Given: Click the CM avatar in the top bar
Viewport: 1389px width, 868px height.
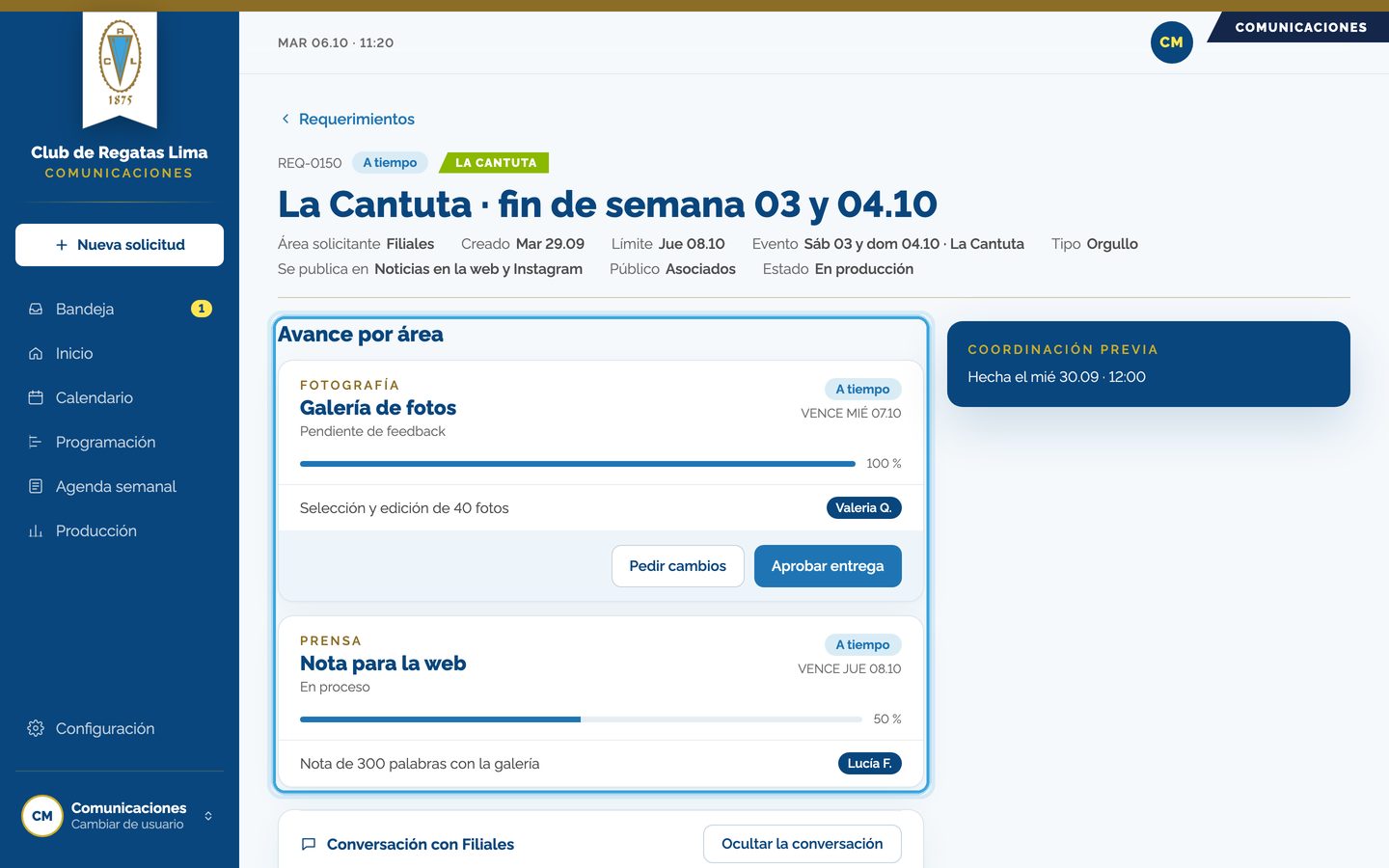Looking at the screenshot, I should (x=1172, y=42).
